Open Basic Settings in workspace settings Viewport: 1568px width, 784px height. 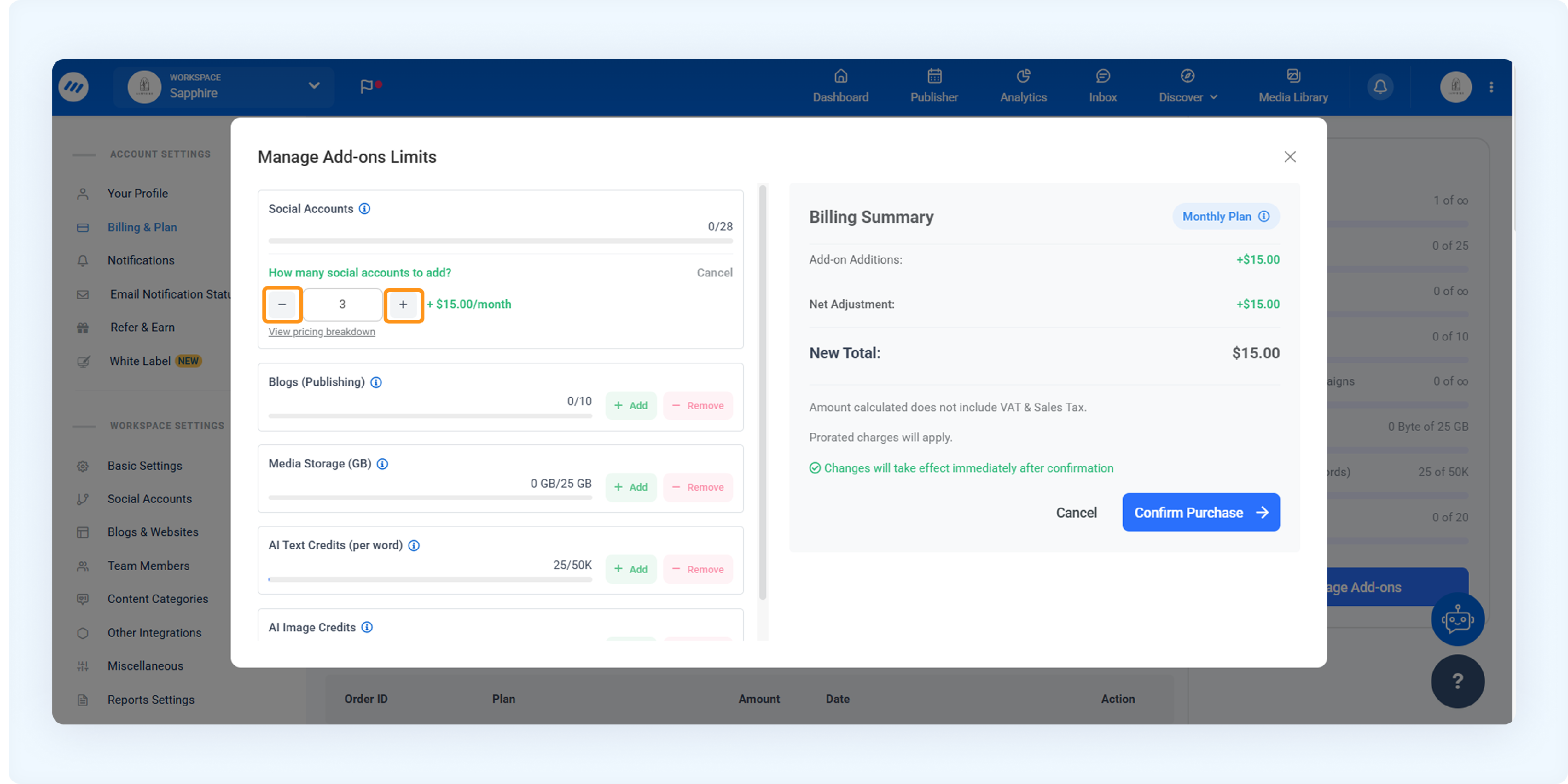(145, 466)
